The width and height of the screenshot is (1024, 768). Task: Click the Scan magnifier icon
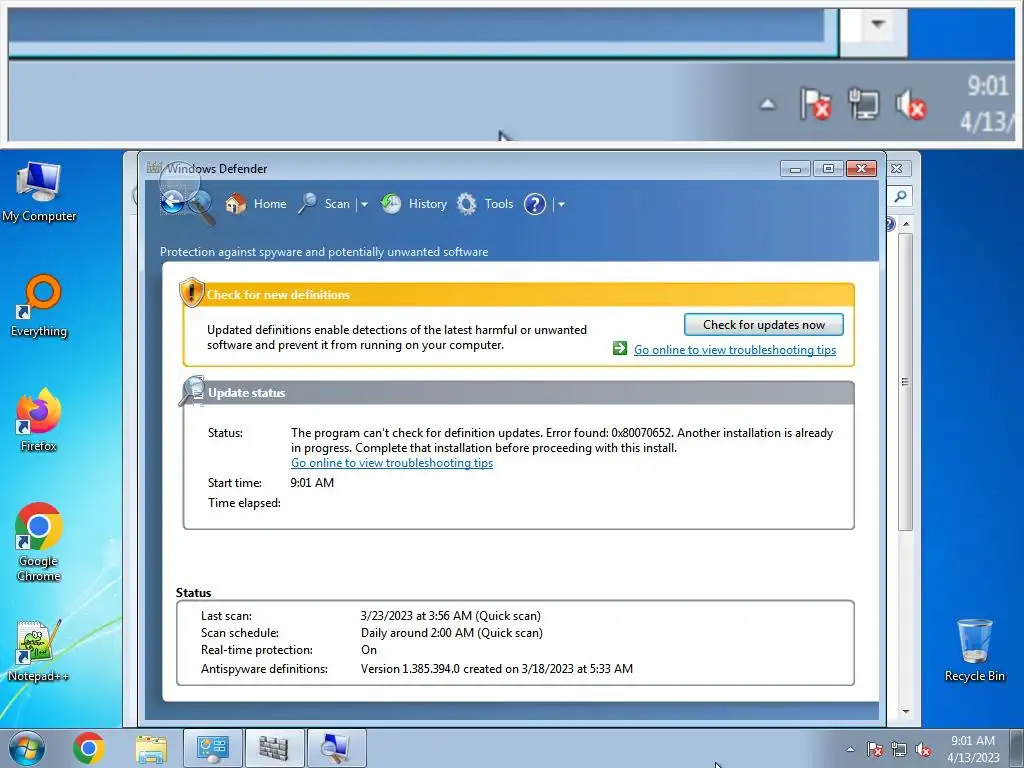pyautogui.click(x=307, y=204)
